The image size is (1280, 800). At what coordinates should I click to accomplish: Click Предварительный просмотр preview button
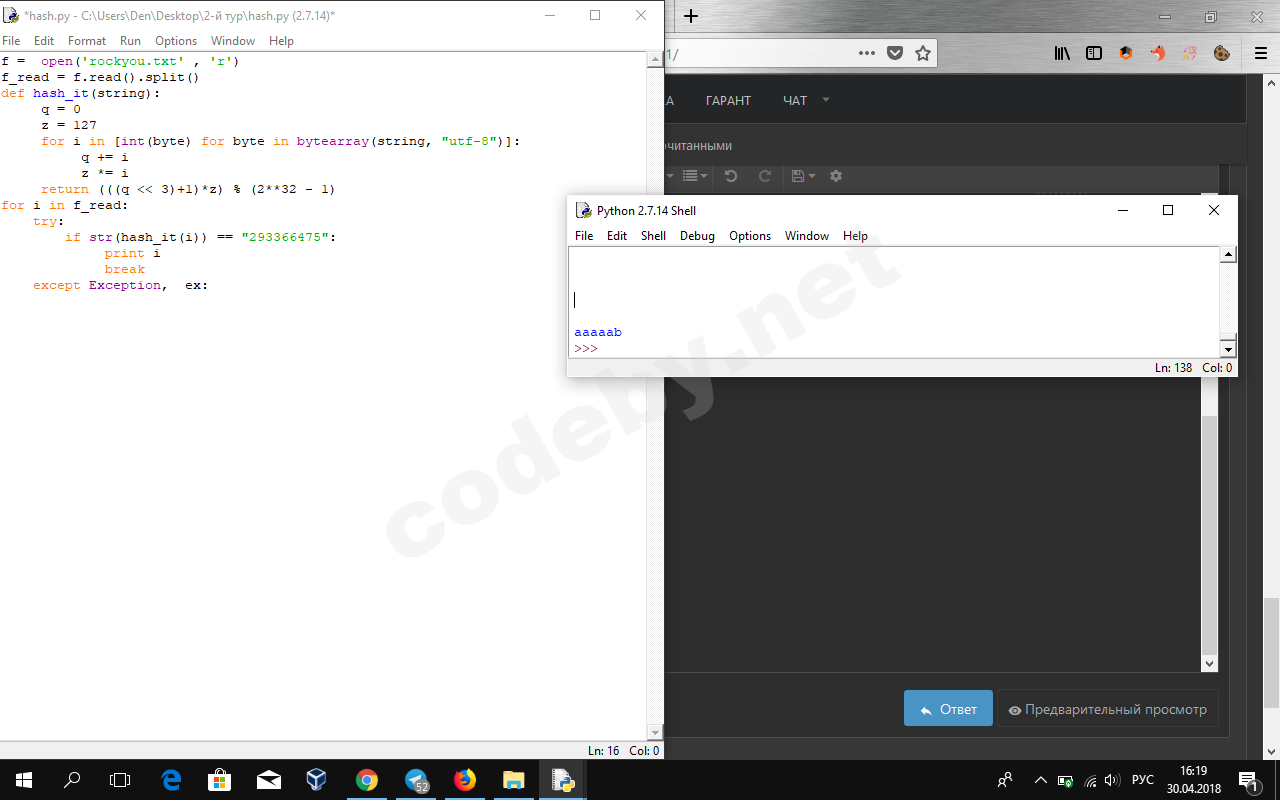[x=1108, y=709]
